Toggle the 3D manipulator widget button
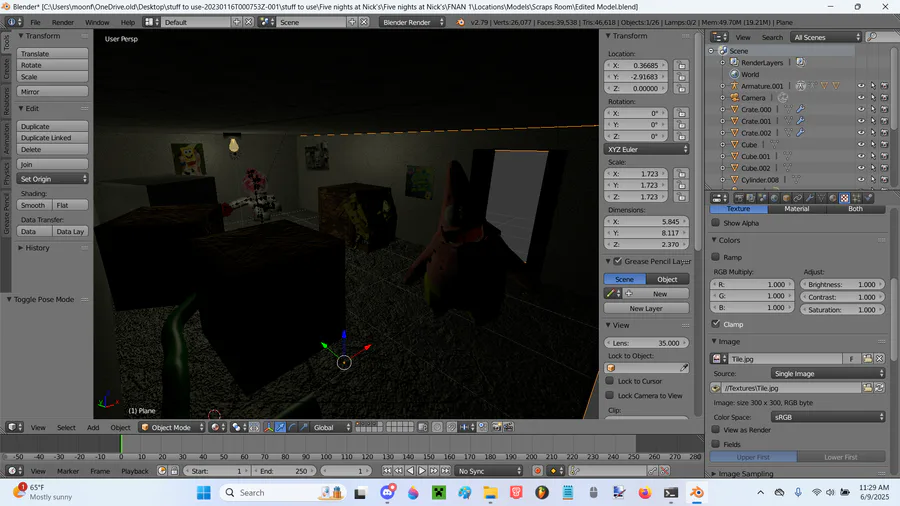Viewport: 900px width, 506px height. click(x=269, y=427)
